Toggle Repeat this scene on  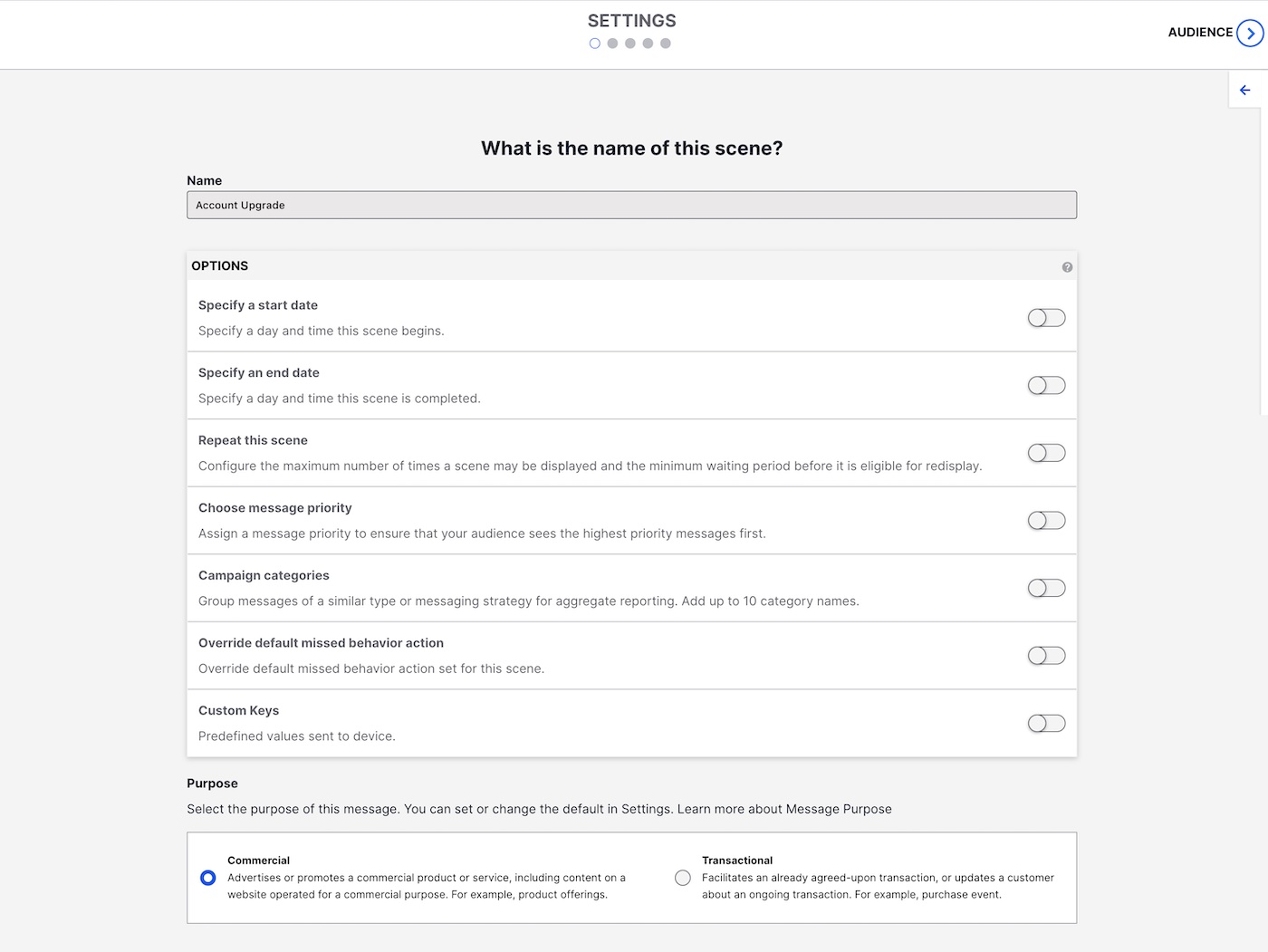point(1046,453)
